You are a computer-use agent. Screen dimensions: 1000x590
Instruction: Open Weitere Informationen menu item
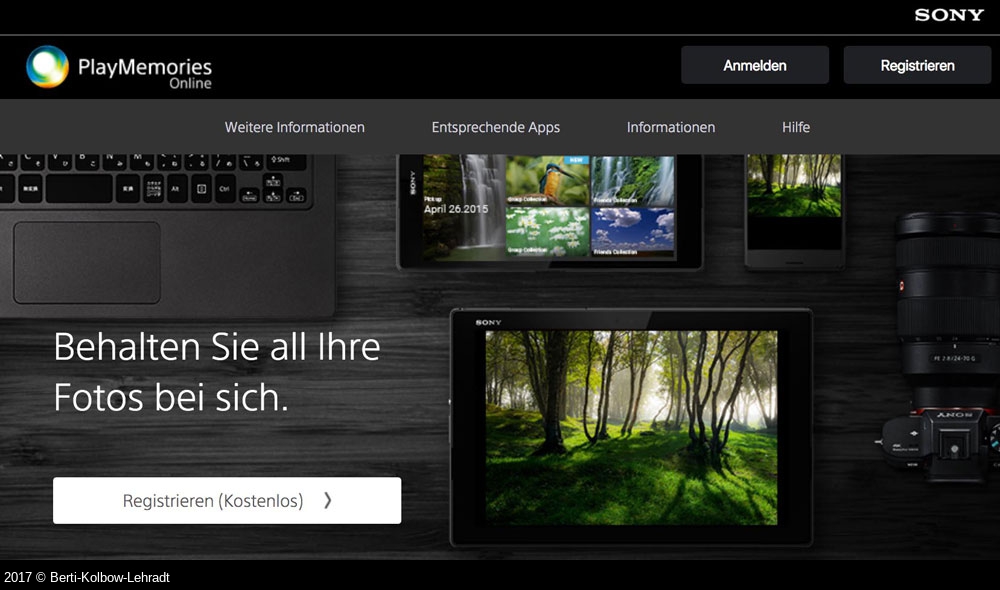tap(295, 127)
